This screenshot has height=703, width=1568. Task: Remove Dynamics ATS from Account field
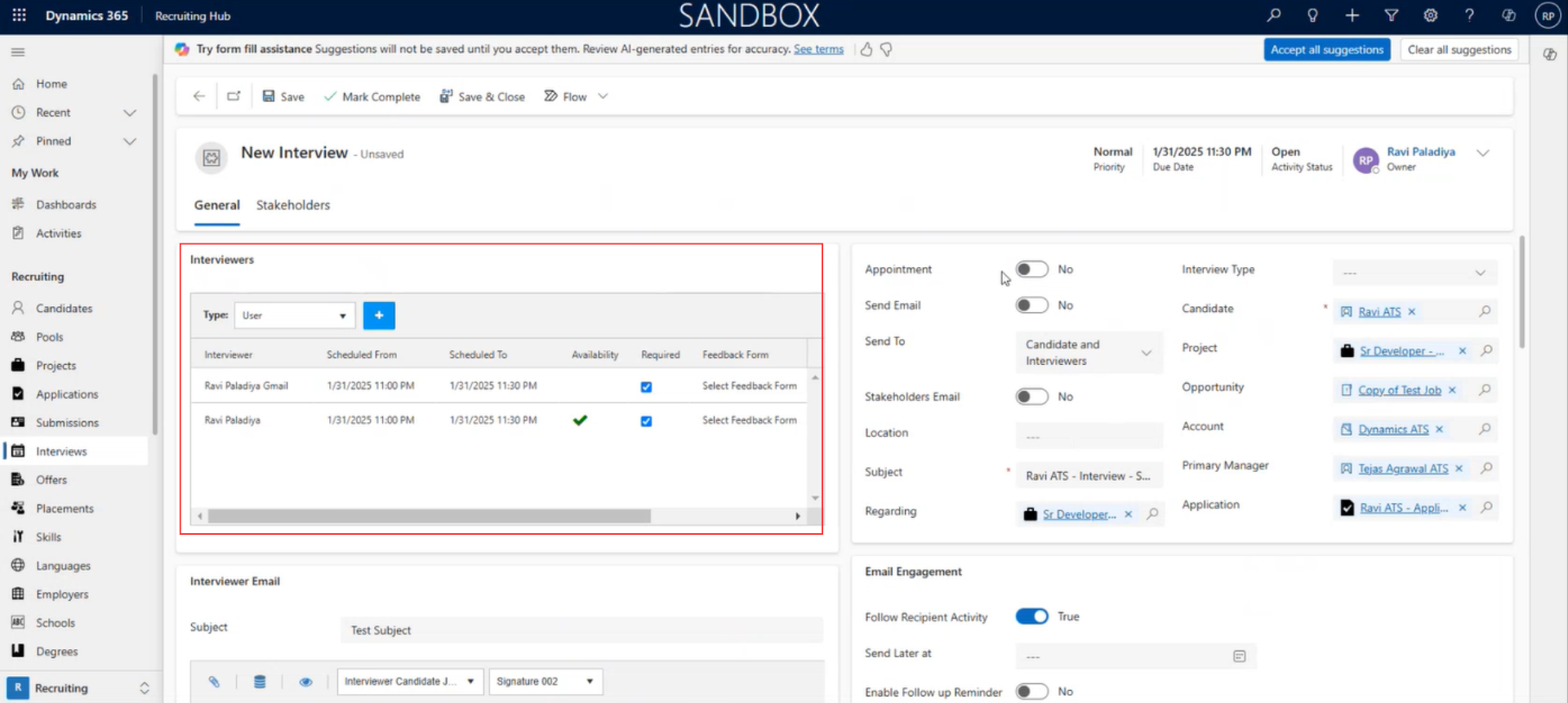coord(1439,429)
